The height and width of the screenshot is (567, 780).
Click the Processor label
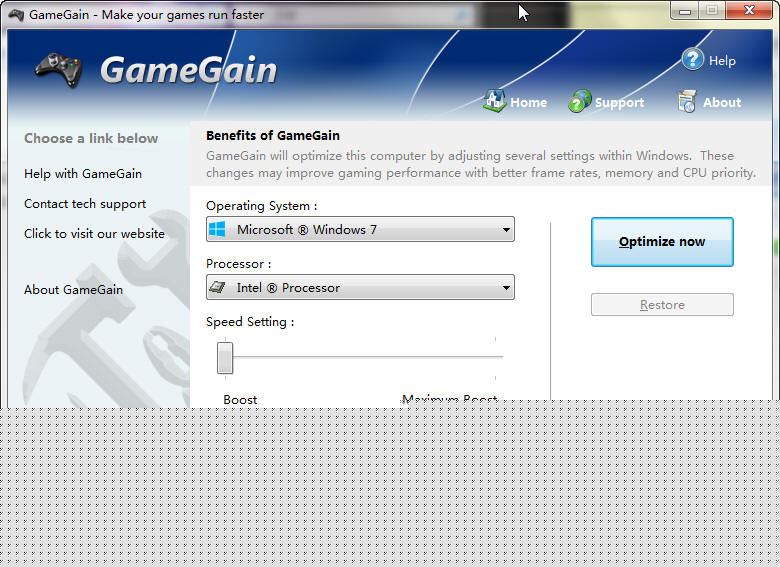pyautogui.click(x=239, y=264)
